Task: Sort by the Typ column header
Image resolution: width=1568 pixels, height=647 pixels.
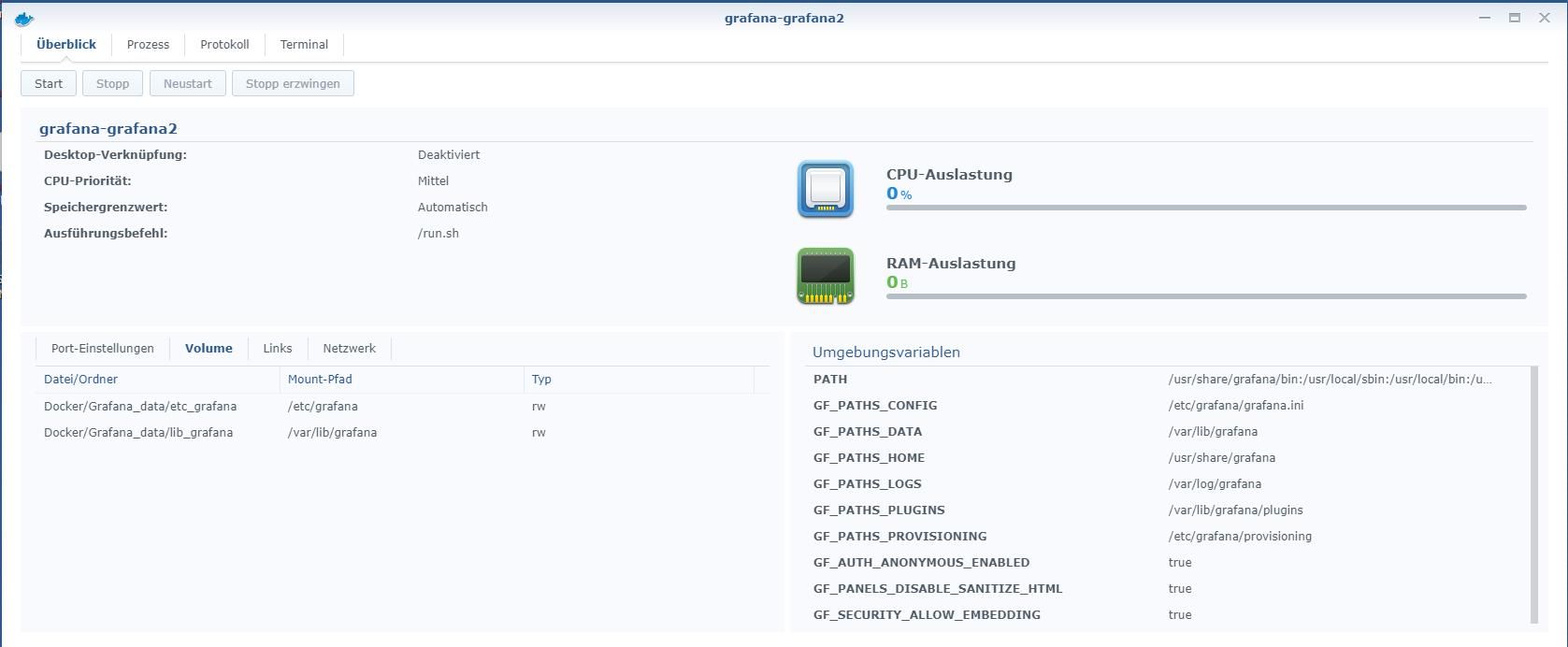Action: [639, 379]
